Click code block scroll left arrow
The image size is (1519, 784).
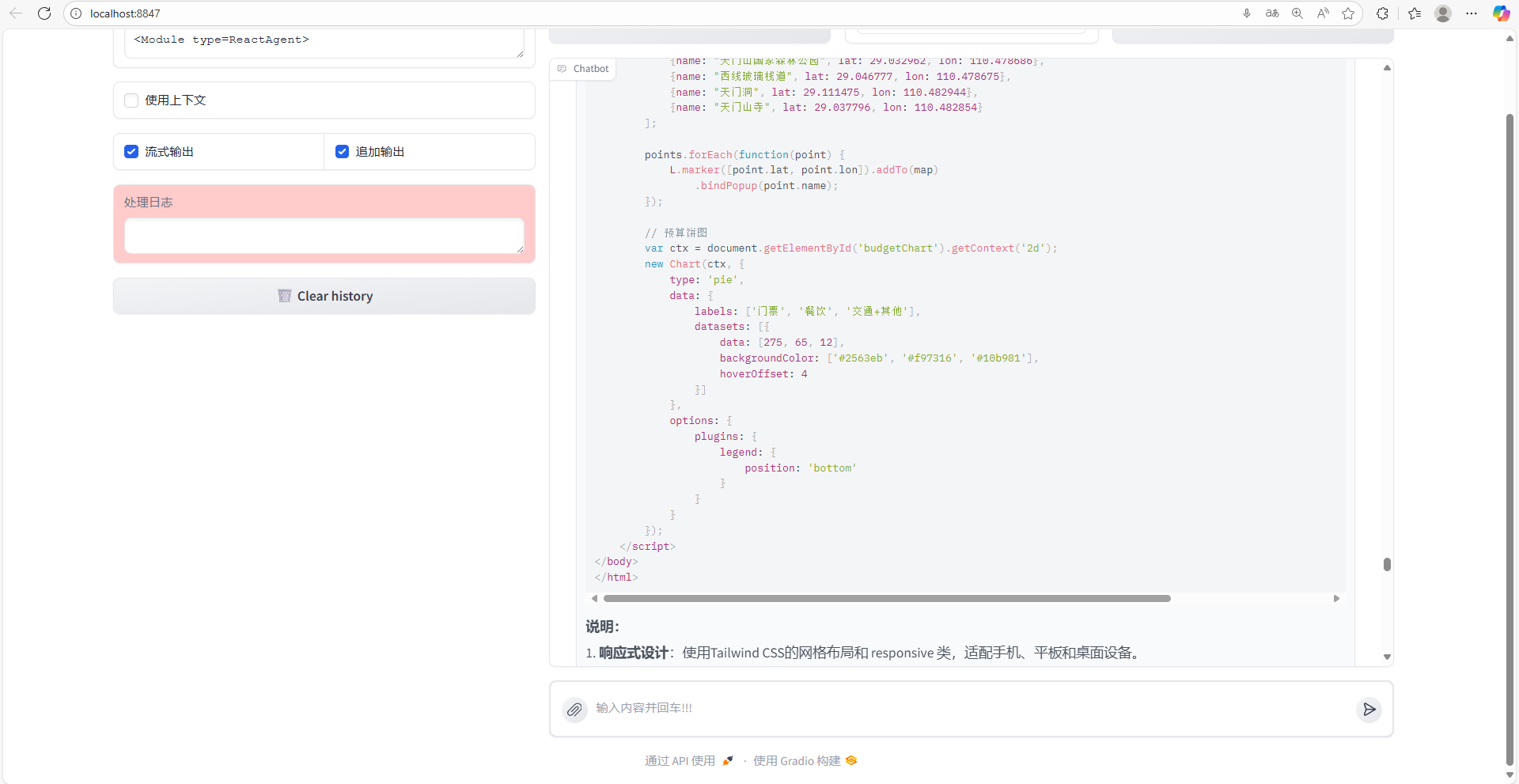click(x=594, y=599)
